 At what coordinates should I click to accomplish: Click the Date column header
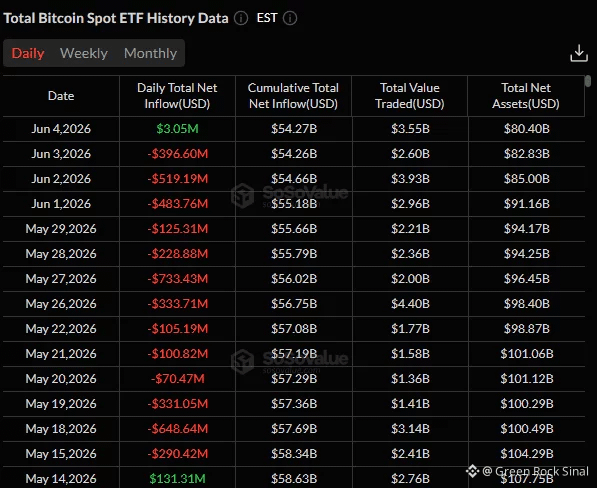(61, 96)
